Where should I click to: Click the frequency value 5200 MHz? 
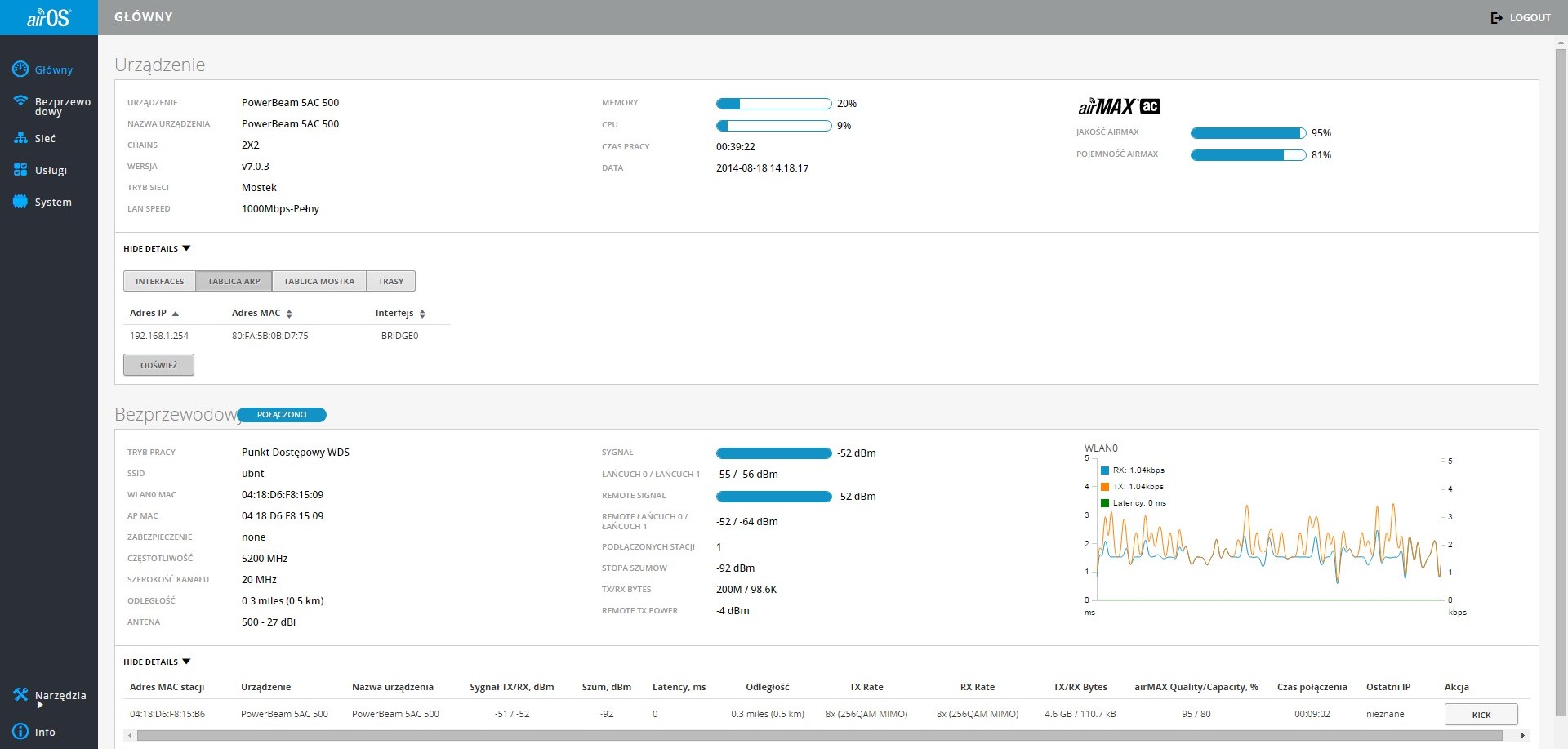(x=265, y=559)
